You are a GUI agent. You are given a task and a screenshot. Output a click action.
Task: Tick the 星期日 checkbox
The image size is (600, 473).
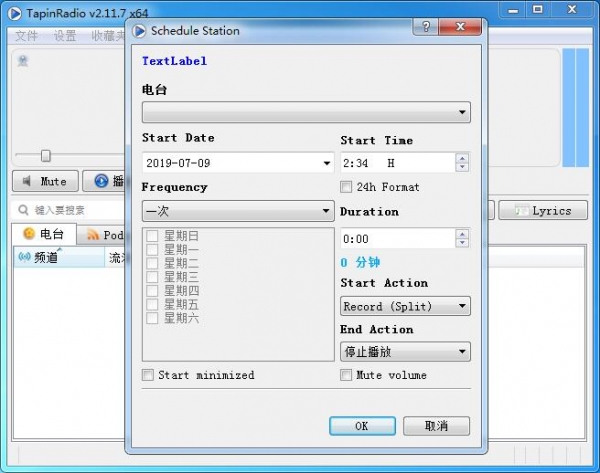point(152,236)
